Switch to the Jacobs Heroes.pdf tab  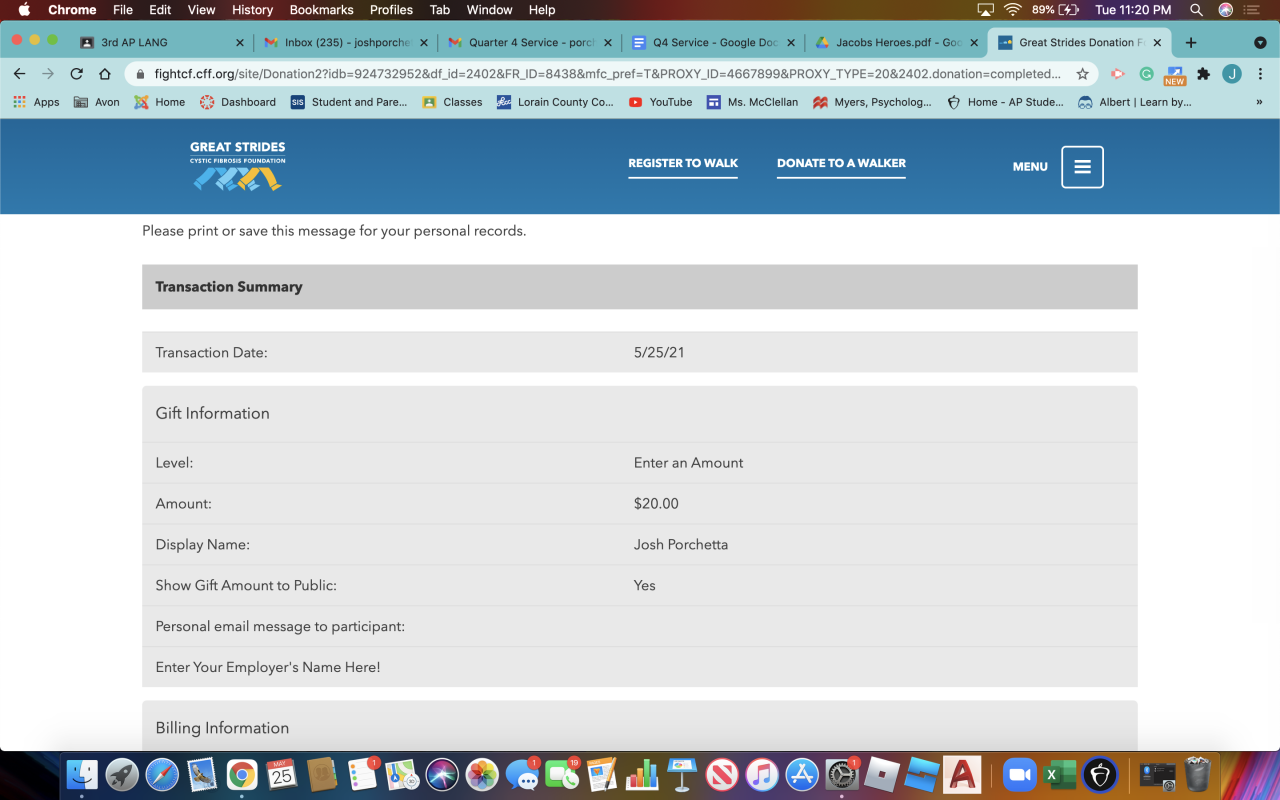pos(896,43)
